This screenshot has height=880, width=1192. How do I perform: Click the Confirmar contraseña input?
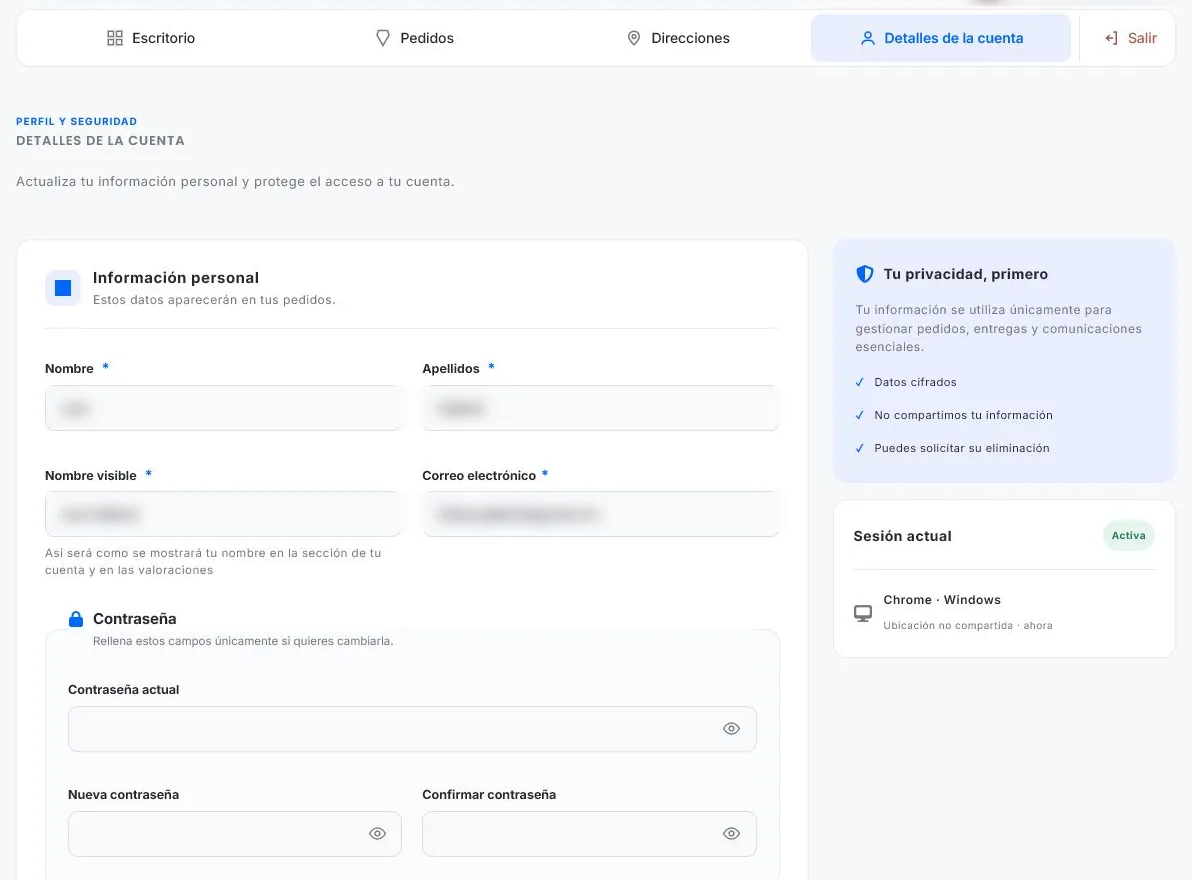(589, 834)
